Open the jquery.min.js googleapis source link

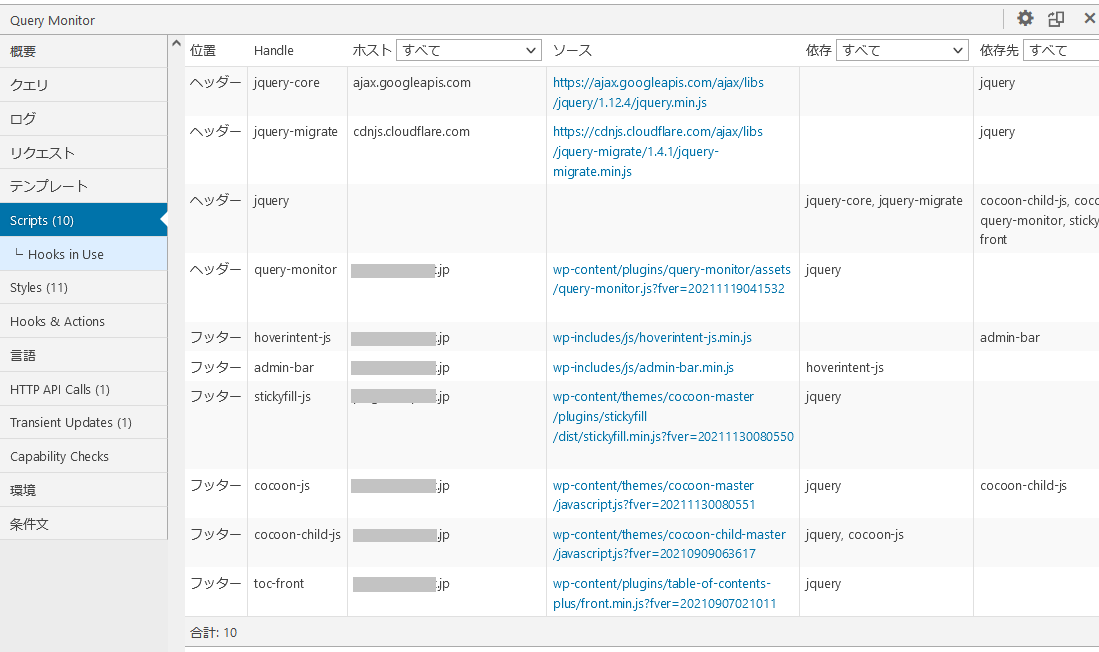657,92
